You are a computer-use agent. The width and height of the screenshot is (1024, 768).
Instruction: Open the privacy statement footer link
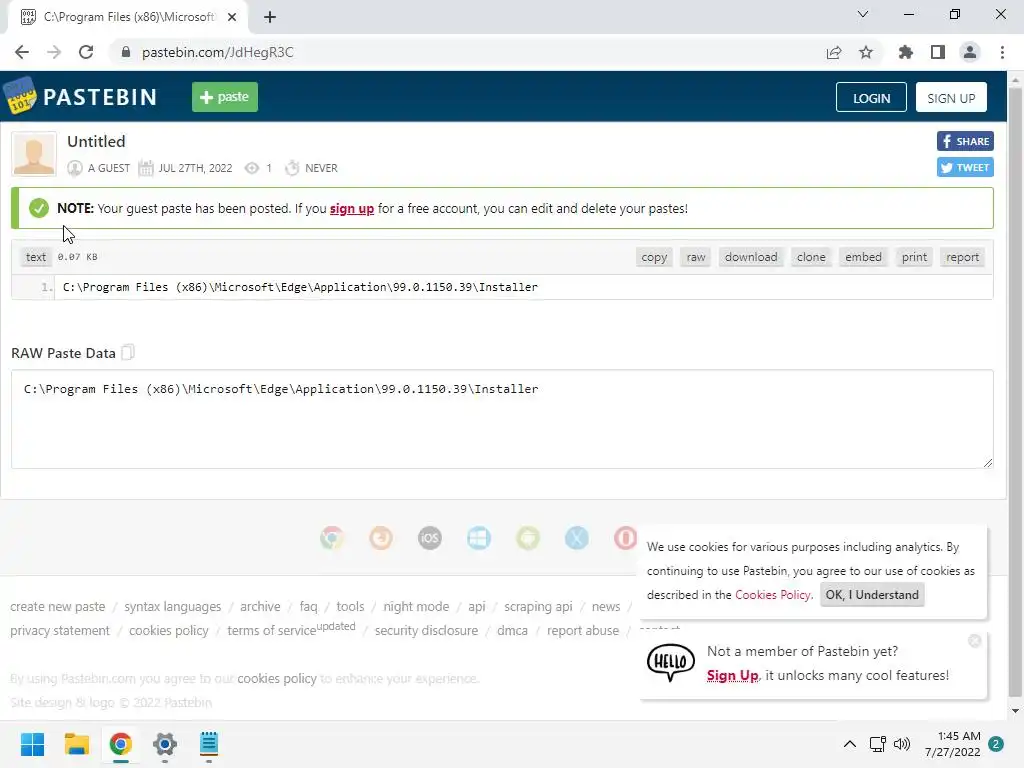(59, 630)
